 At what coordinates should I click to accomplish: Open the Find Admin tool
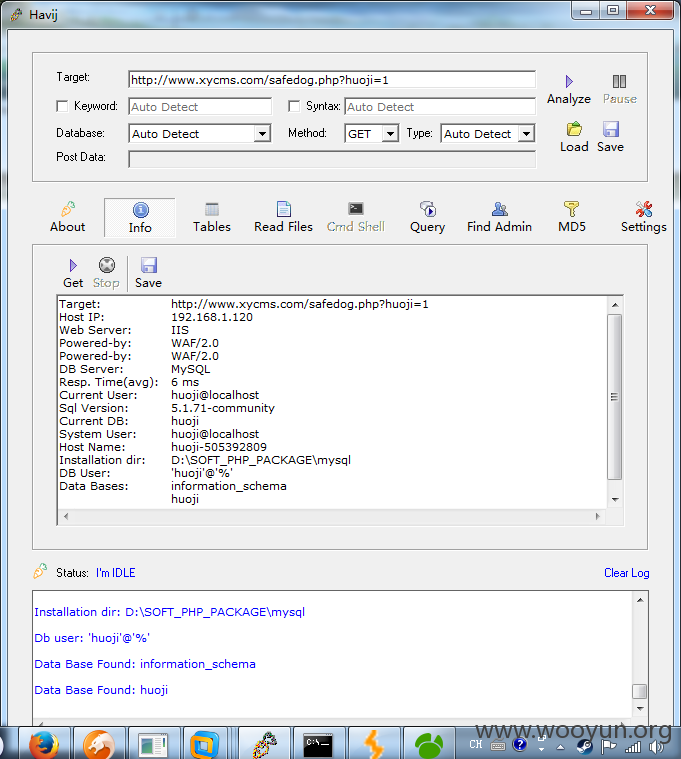coord(499,217)
